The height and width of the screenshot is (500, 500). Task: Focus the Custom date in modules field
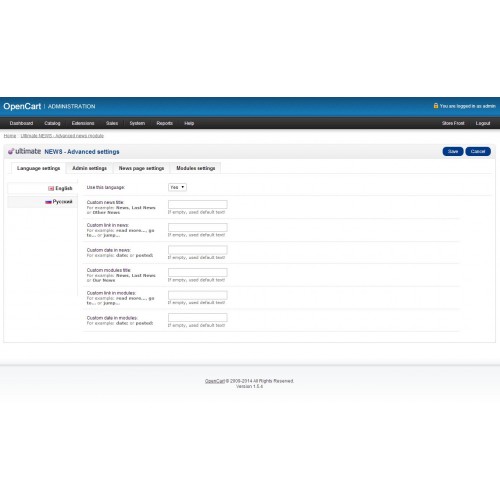tap(198, 317)
